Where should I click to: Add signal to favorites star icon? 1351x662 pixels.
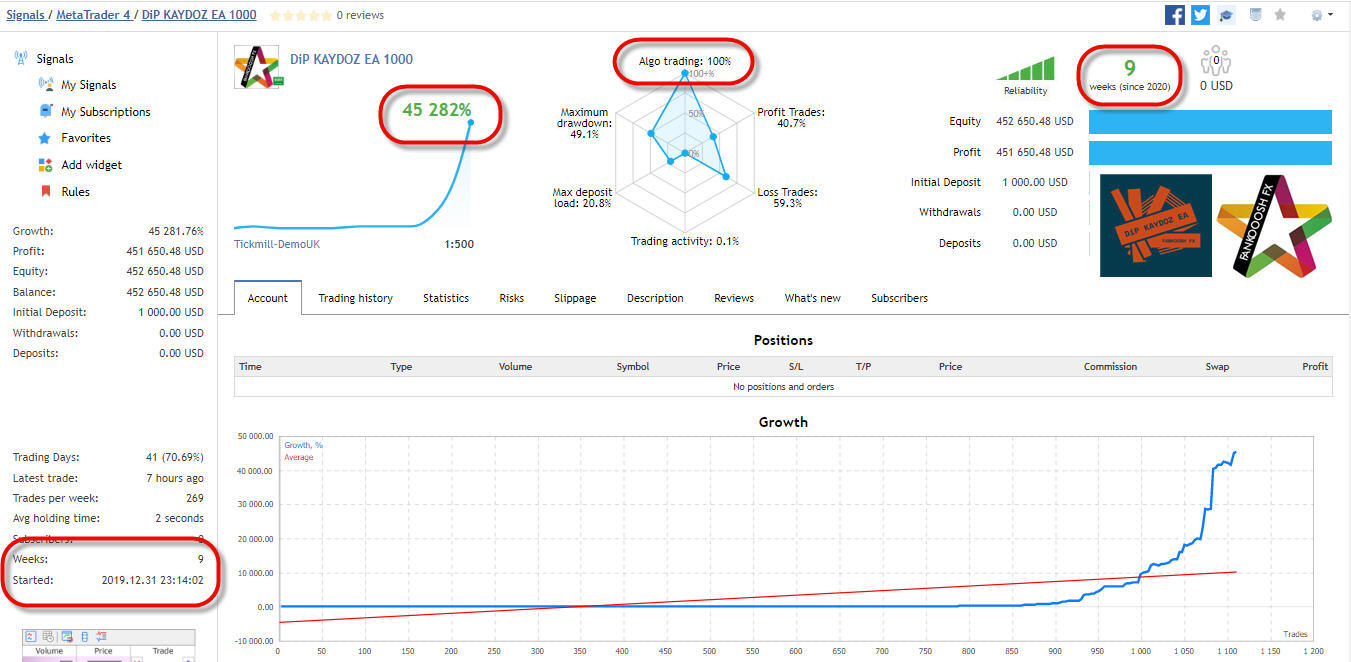point(1280,15)
